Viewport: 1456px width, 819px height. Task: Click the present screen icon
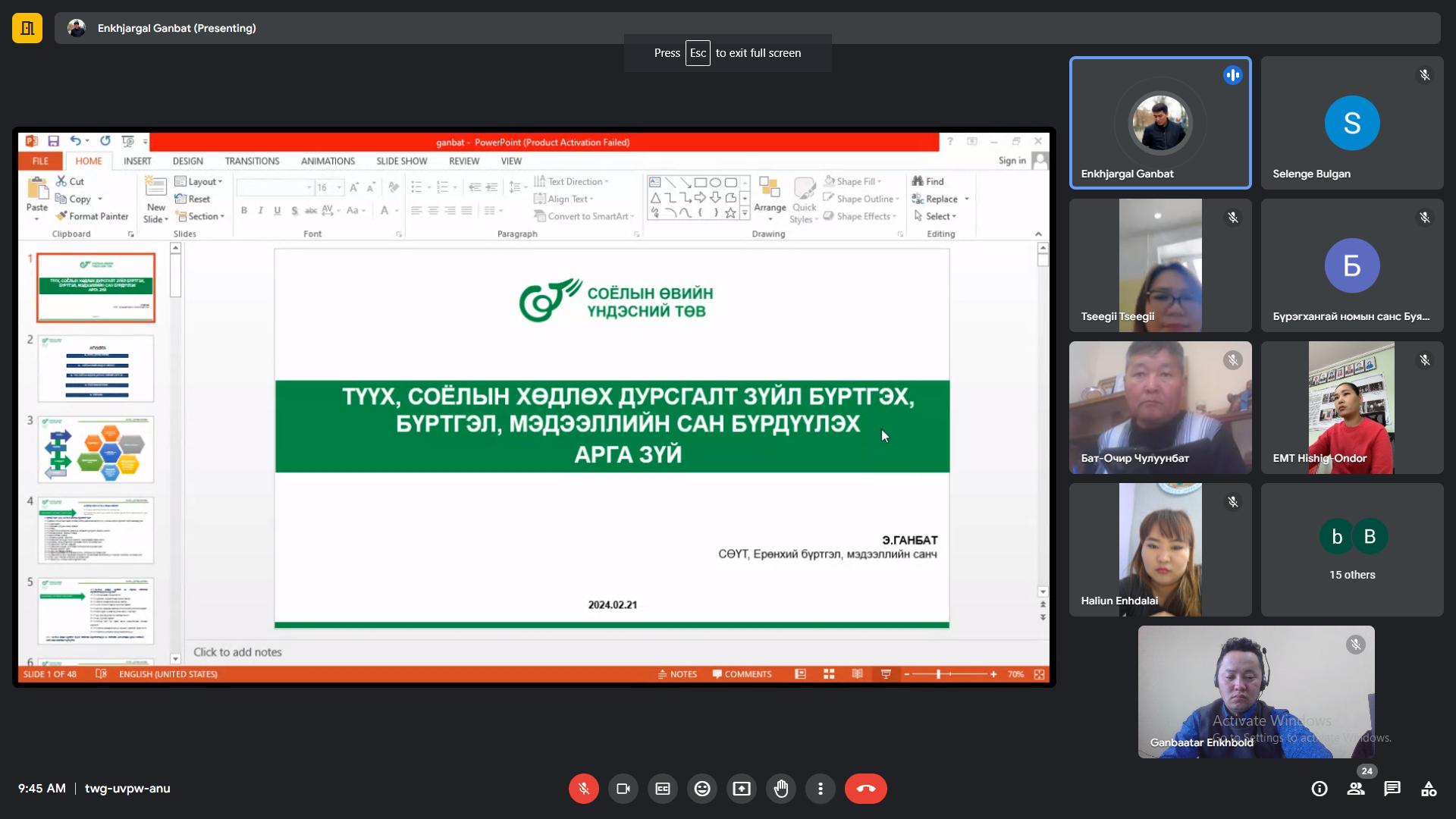pyautogui.click(x=742, y=789)
